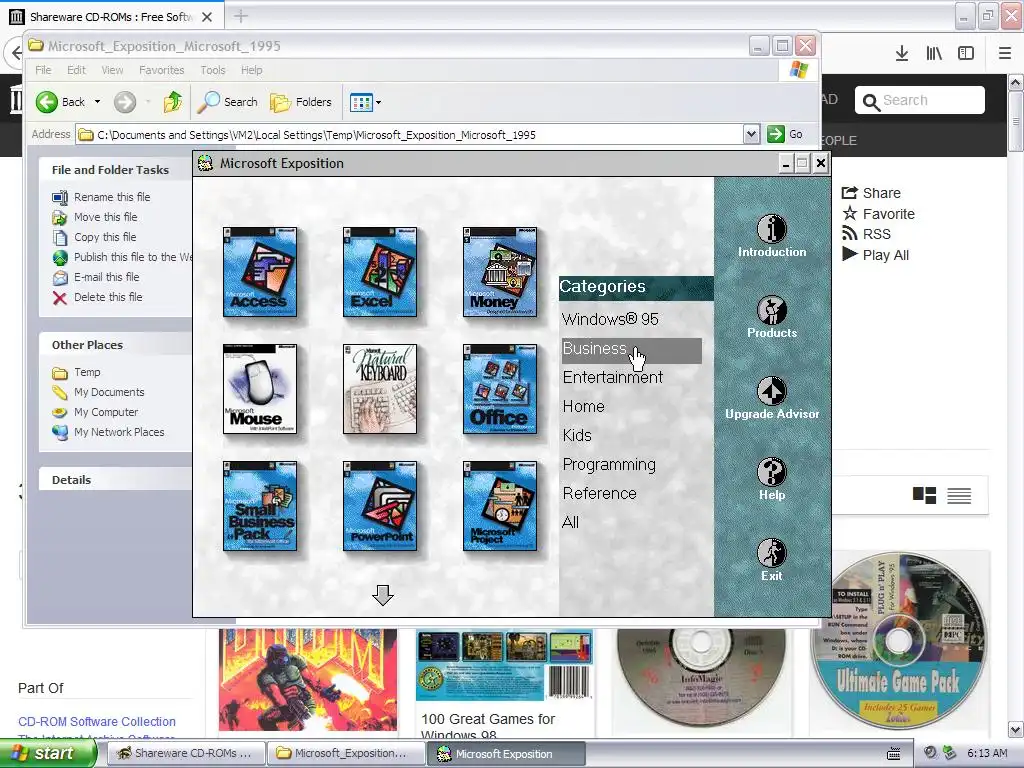The image size is (1024, 768).
Task: Open the Back button history dropdown arrow
Action: pos(97,102)
